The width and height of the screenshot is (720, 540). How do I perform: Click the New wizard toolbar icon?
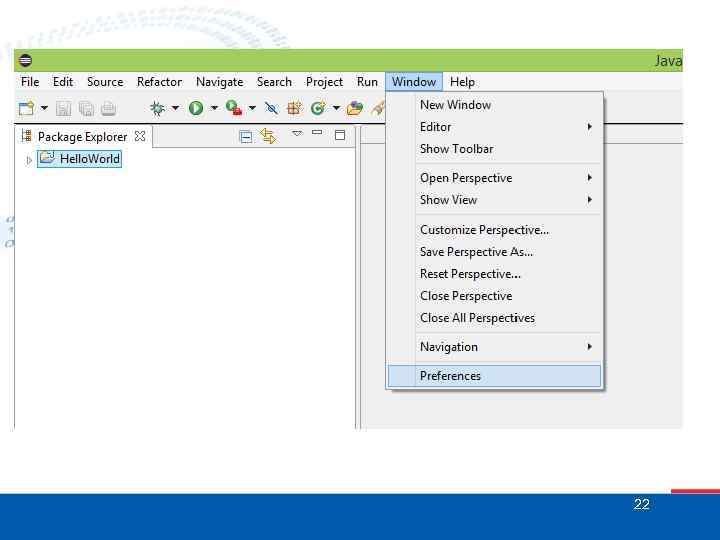point(27,108)
